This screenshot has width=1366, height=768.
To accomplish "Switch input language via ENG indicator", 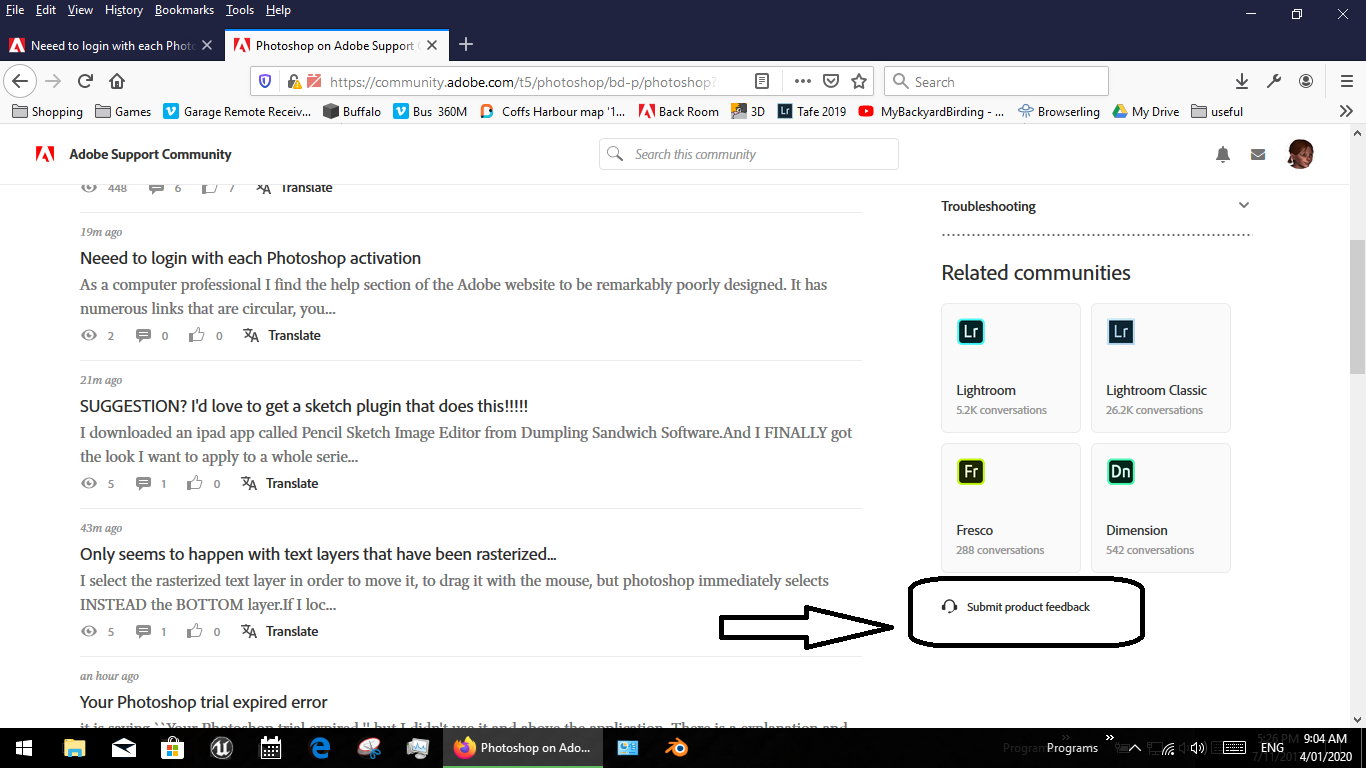I will pyautogui.click(x=1272, y=747).
